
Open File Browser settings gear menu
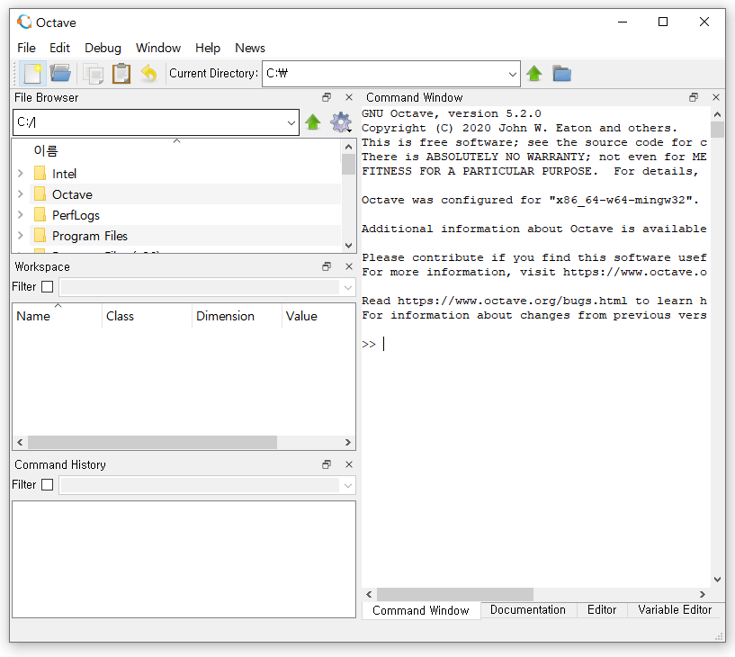(341, 122)
